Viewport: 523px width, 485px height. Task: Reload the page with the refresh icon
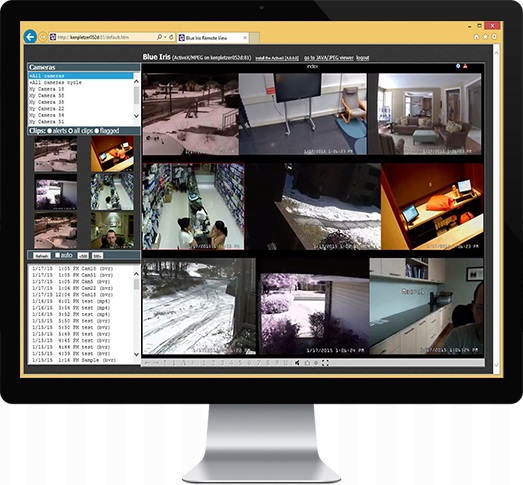click(171, 37)
